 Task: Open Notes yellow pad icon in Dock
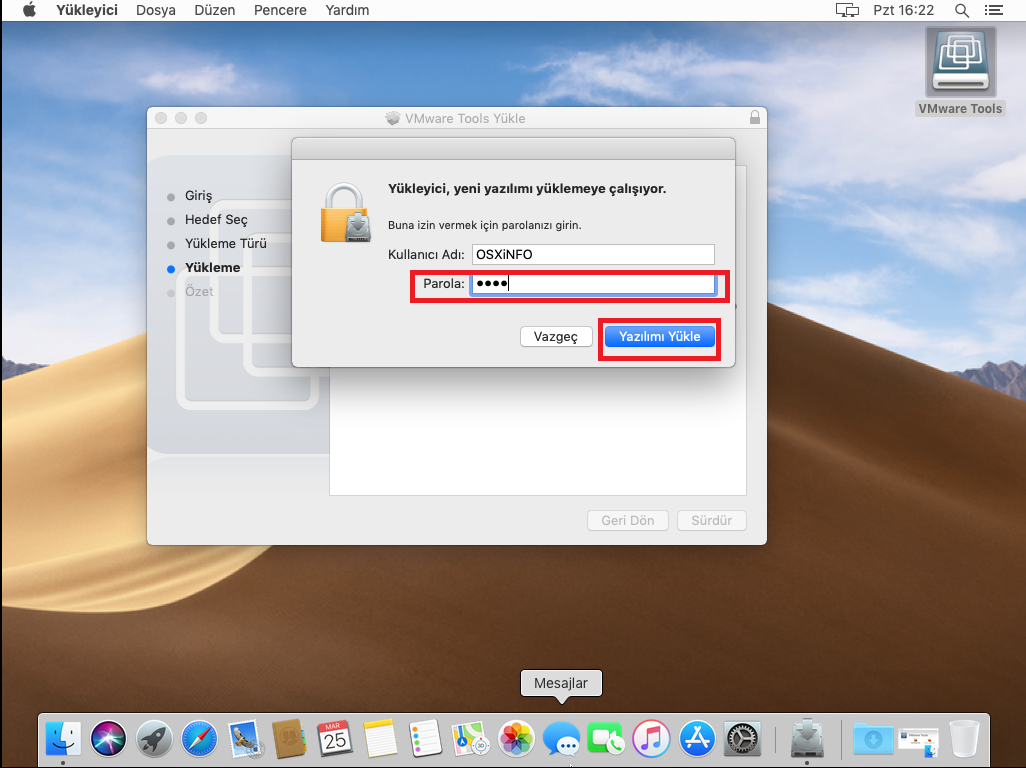click(x=380, y=739)
